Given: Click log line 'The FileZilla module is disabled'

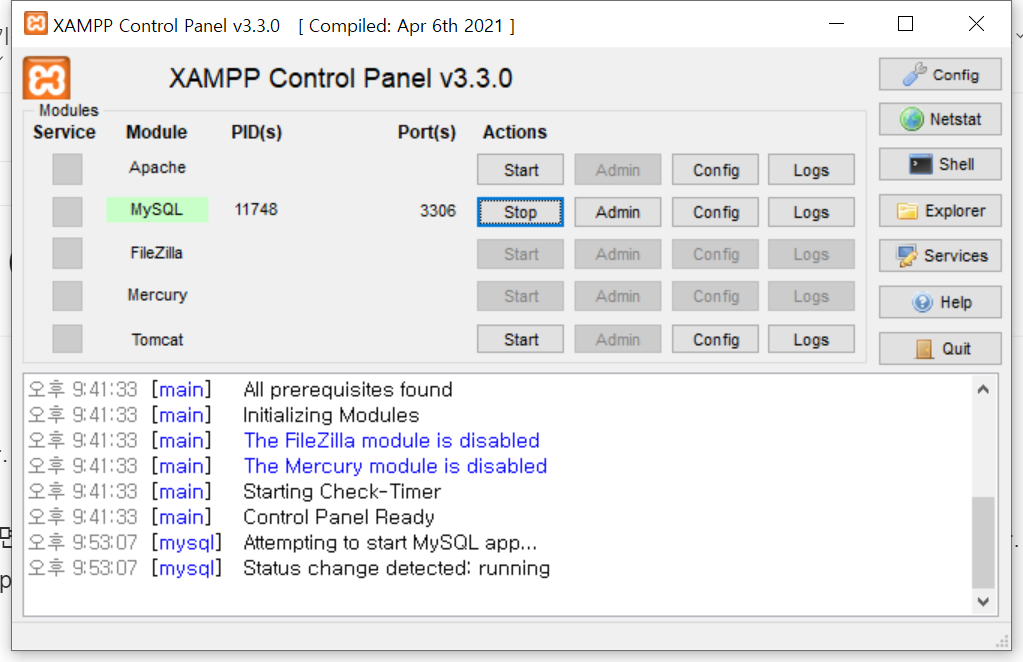Looking at the screenshot, I should click(x=391, y=440).
